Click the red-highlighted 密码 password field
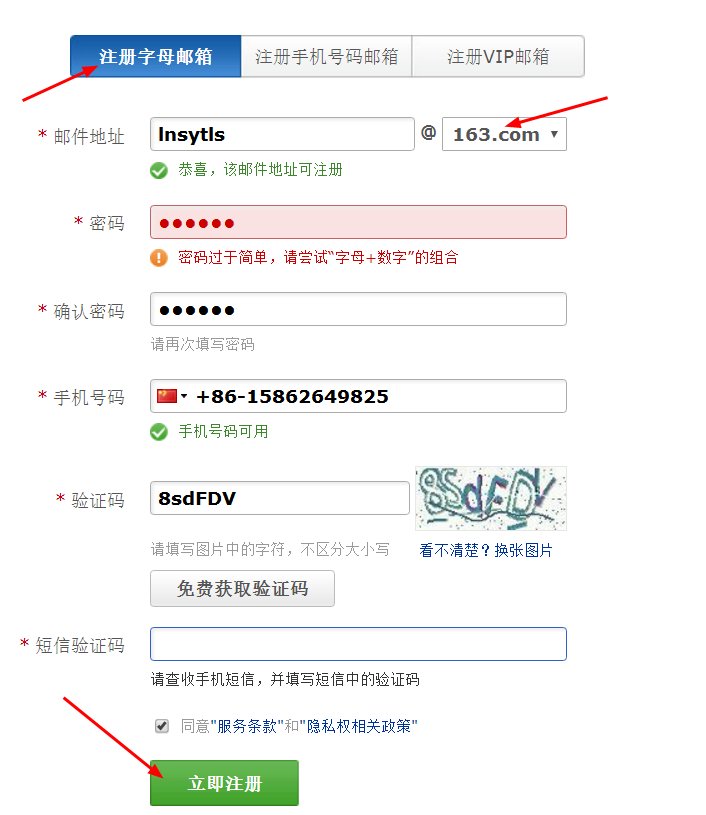Viewport: 706px width, 815px height. 358,222
